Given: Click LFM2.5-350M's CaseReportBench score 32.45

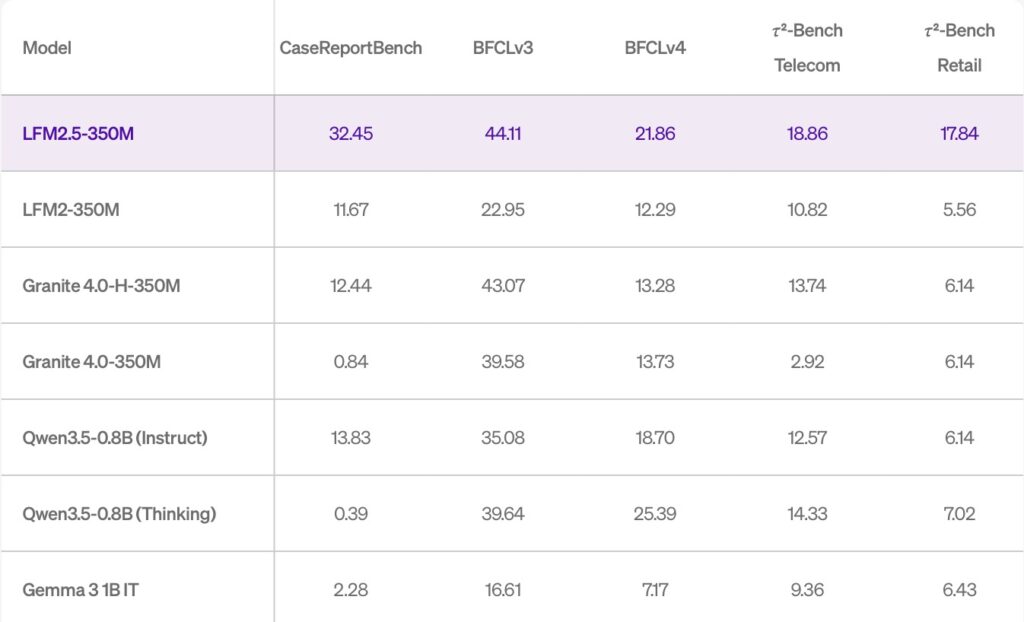Looking at the screenshot, I should pos(350,134).
